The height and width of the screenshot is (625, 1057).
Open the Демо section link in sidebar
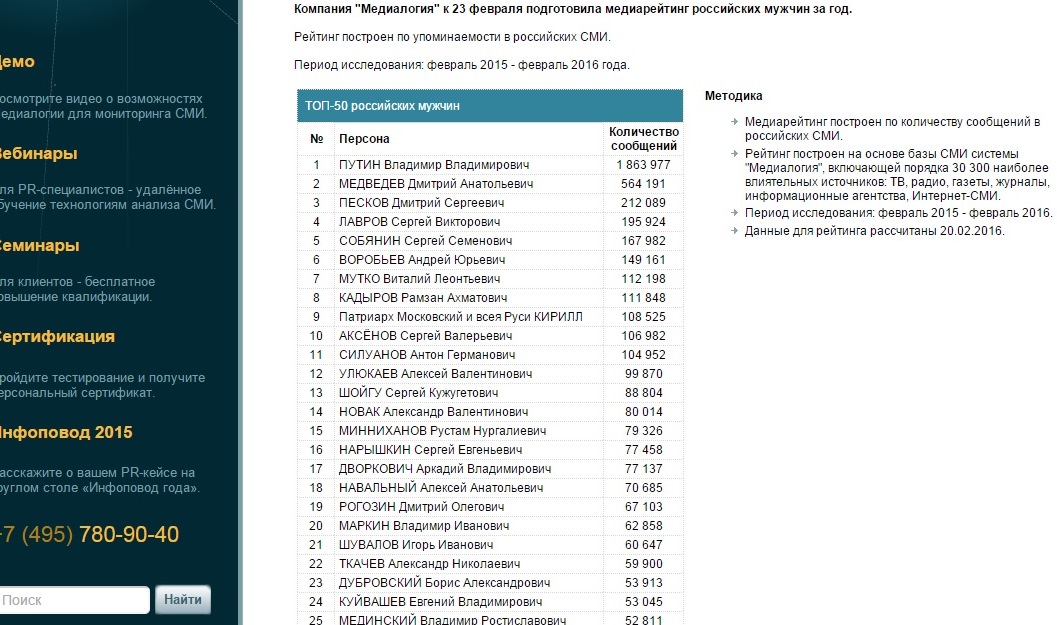pos(16,62)
